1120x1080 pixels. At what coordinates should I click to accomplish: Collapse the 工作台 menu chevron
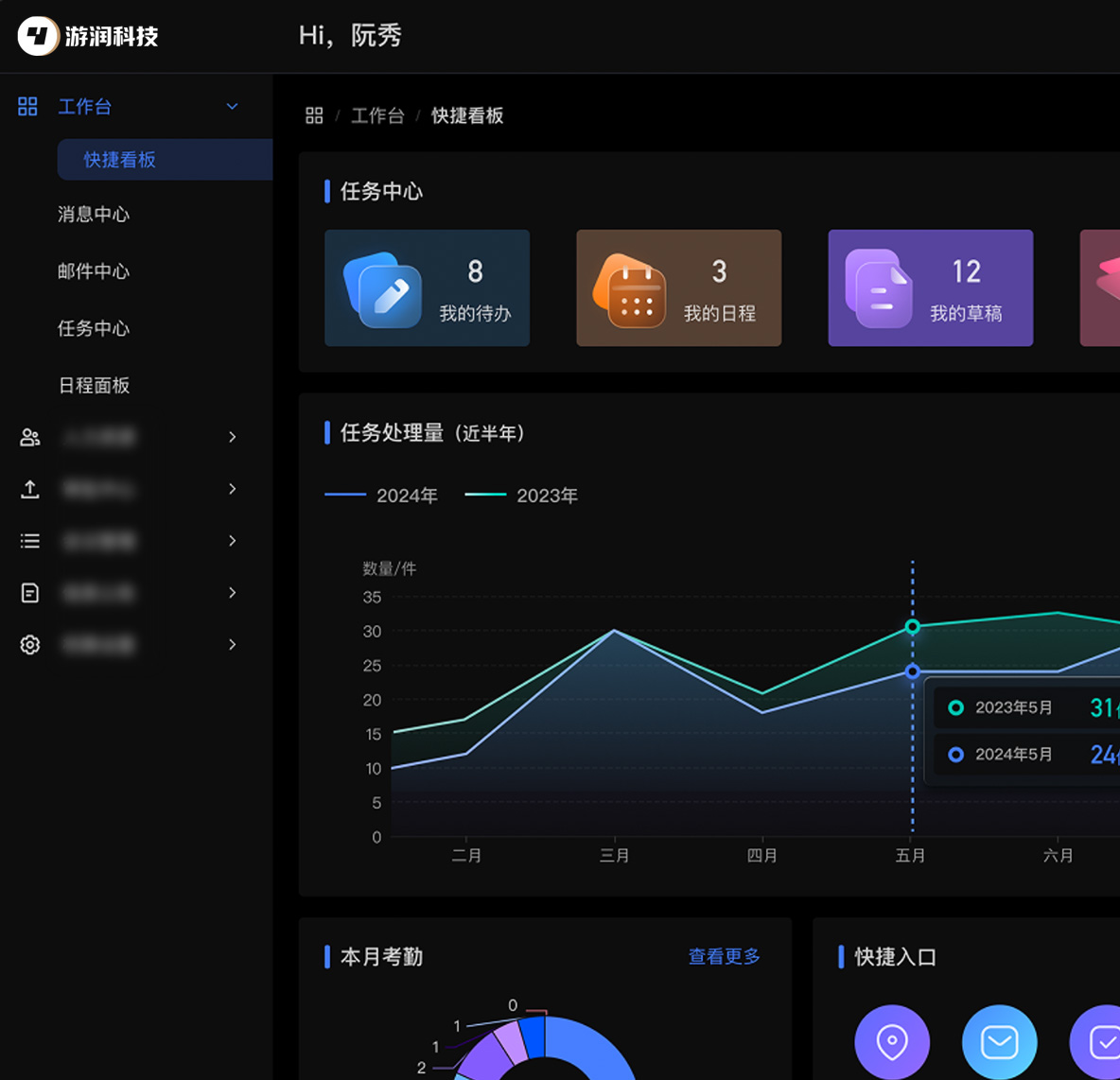click(232, 107)
